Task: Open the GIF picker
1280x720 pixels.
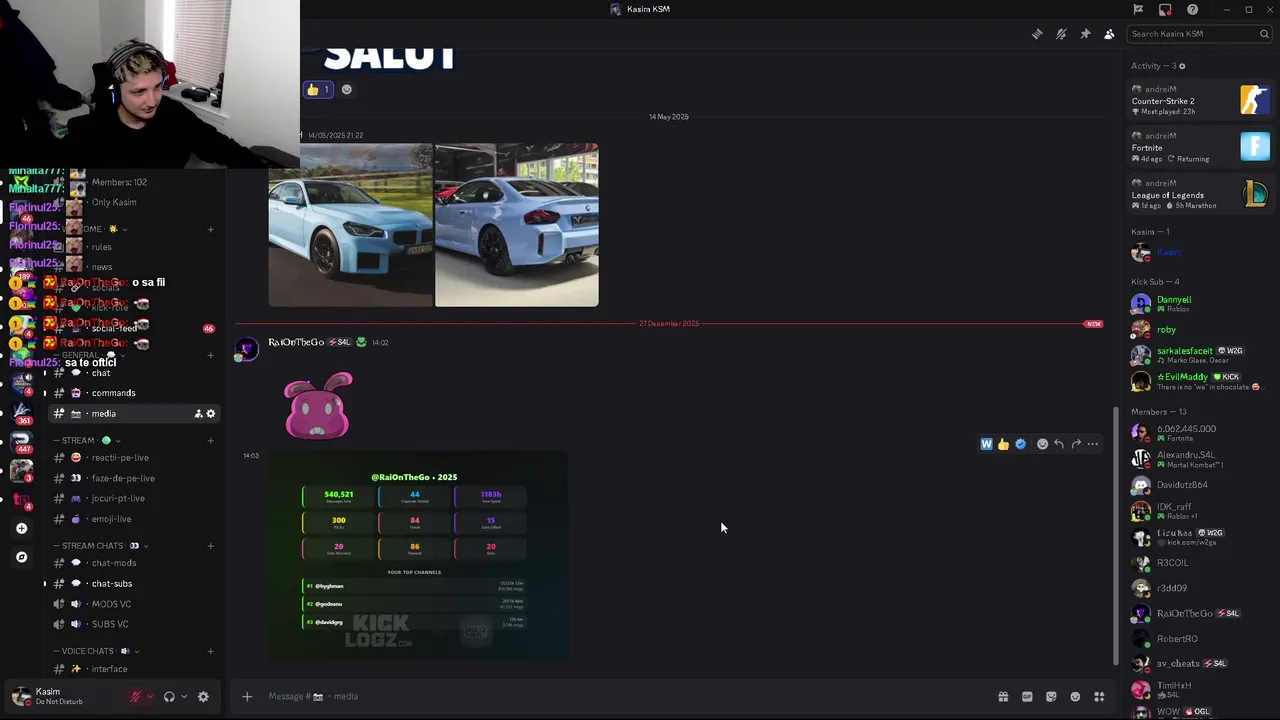Action: pos(1027,697)
